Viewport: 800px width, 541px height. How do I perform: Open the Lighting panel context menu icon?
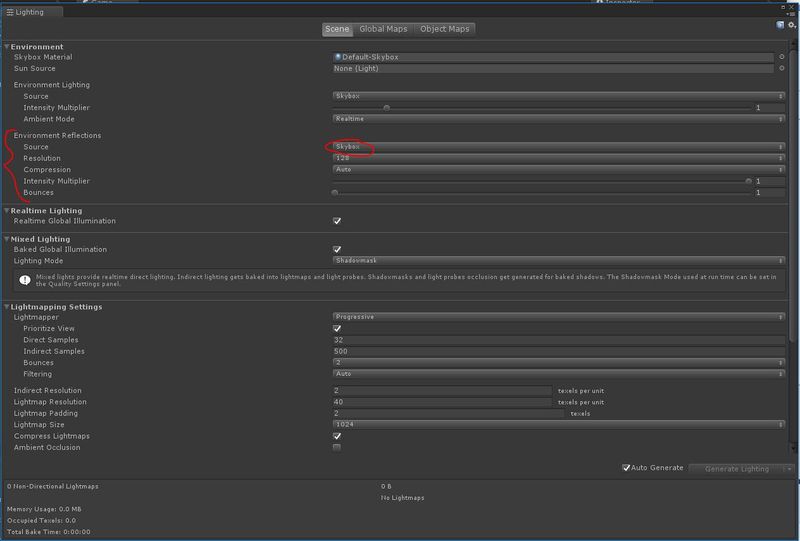coord(791,14)
